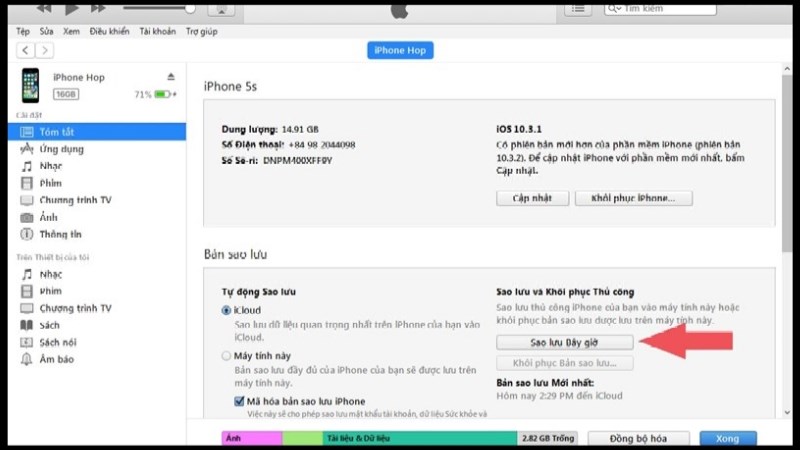Click the Đồng bộ hóa button
Screen dimensions: 800x450
638,438
